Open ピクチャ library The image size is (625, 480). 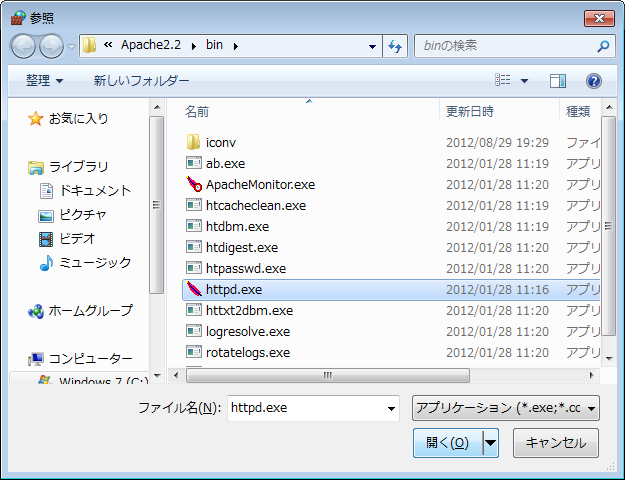click(x=83, y=215)
